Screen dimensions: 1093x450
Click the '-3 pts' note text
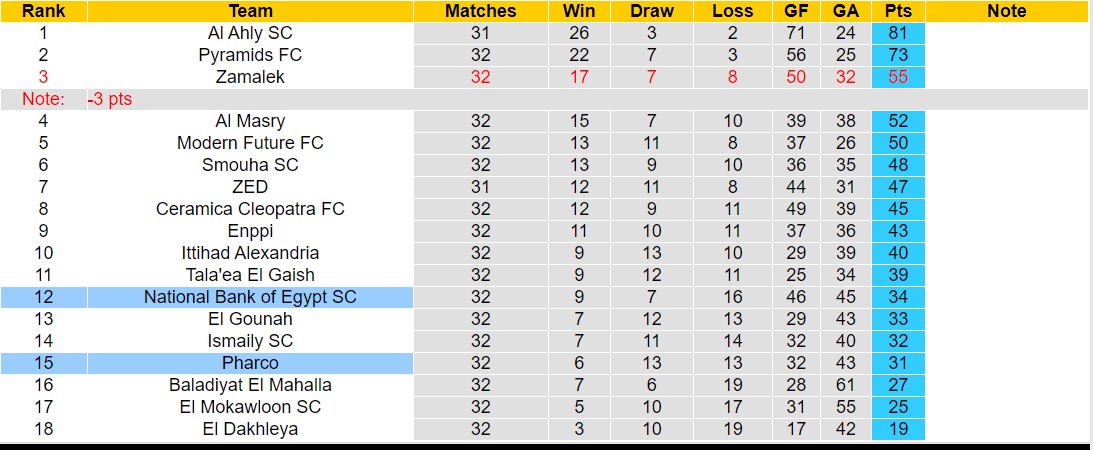110,99
